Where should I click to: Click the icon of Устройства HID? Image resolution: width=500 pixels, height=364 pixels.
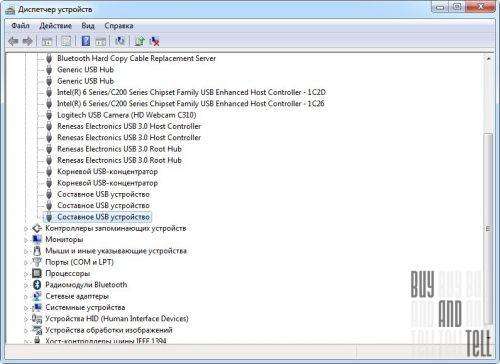tap(37, 319)
